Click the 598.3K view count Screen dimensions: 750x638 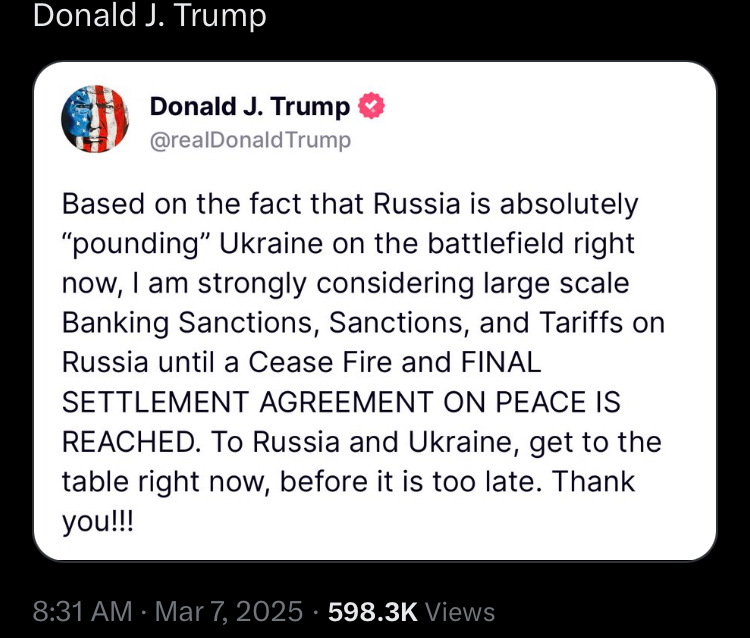372,611
